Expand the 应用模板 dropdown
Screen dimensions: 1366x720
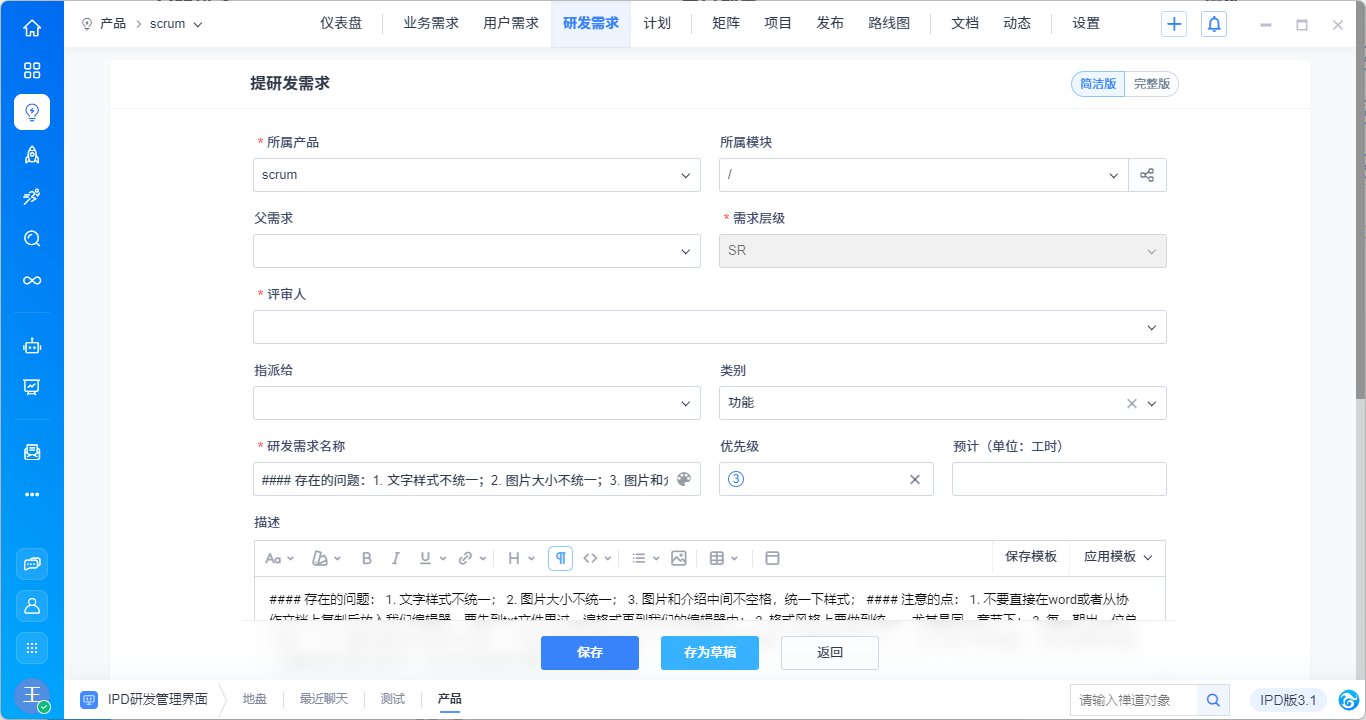tap(1118, 557)
